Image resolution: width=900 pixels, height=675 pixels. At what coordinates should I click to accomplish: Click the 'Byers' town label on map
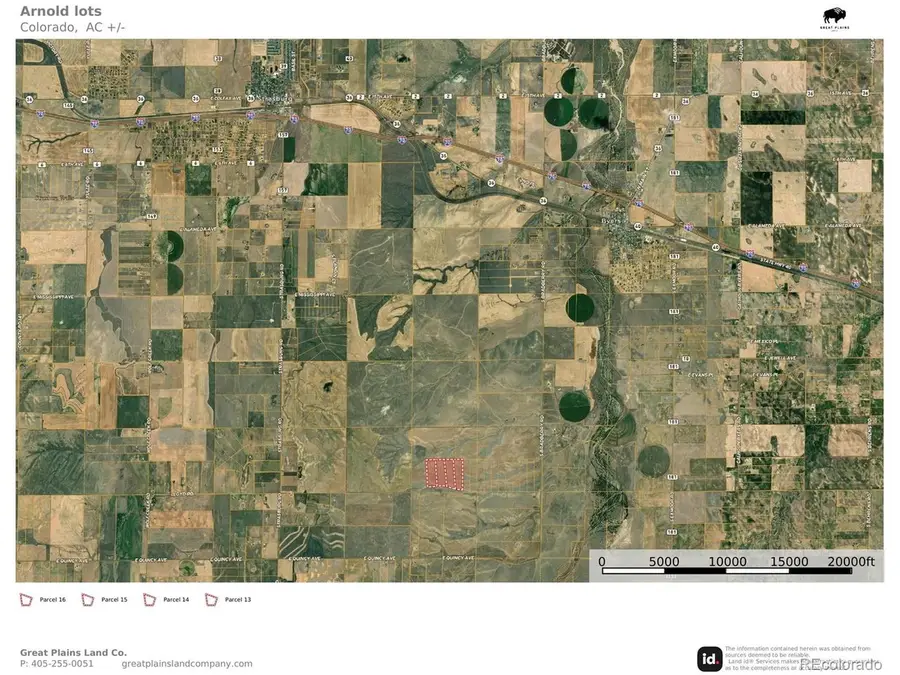pos(610,221)
